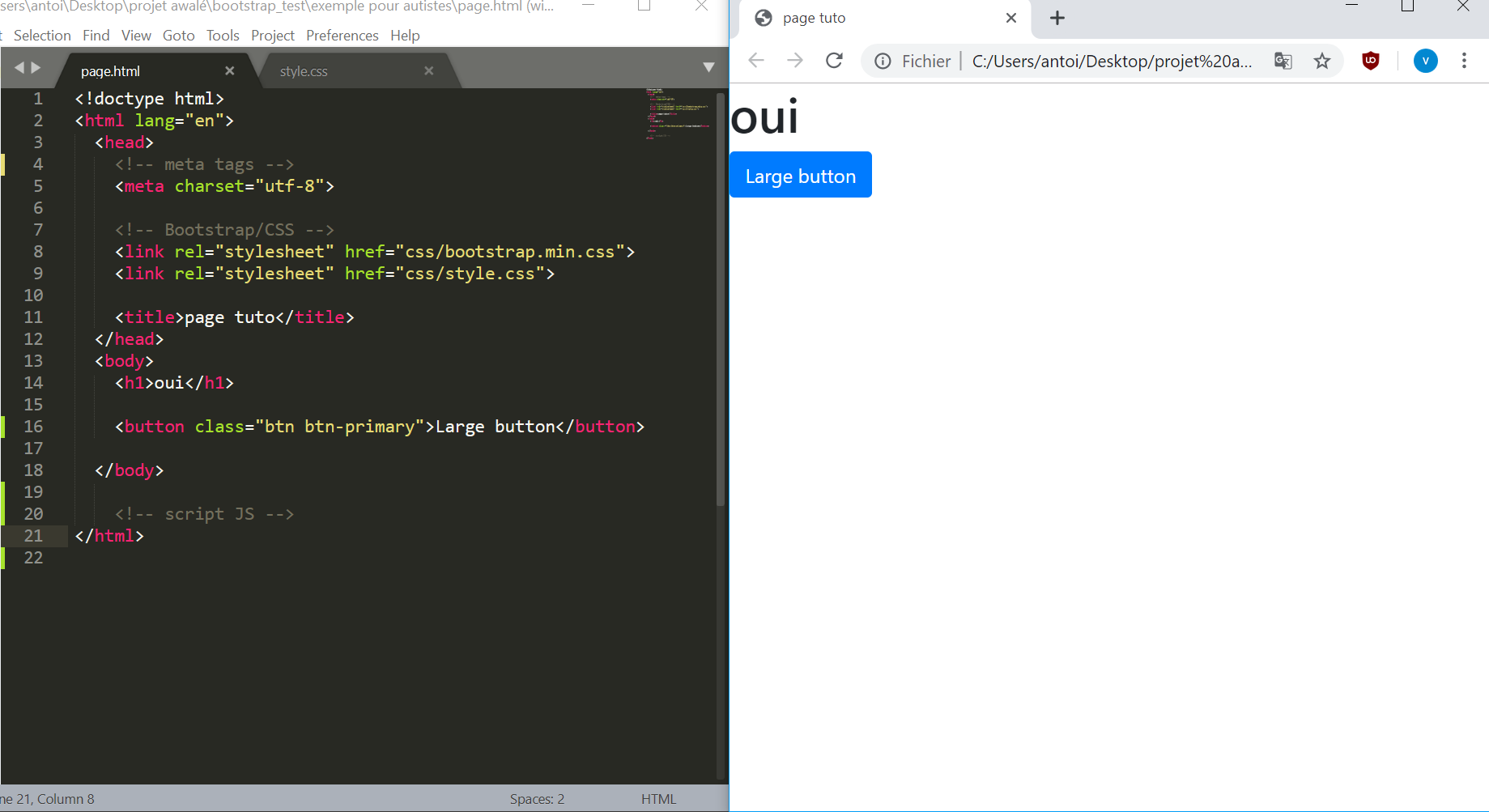
Task: Click the editor vertical scrollbar
Action: [721, 300]
